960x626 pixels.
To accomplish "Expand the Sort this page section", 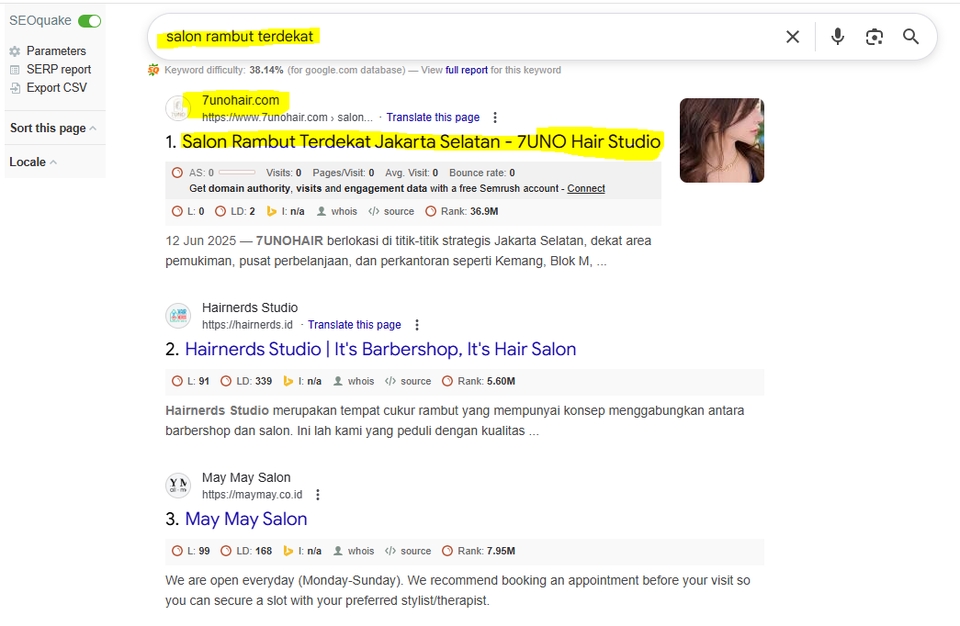I will point(53,128).
